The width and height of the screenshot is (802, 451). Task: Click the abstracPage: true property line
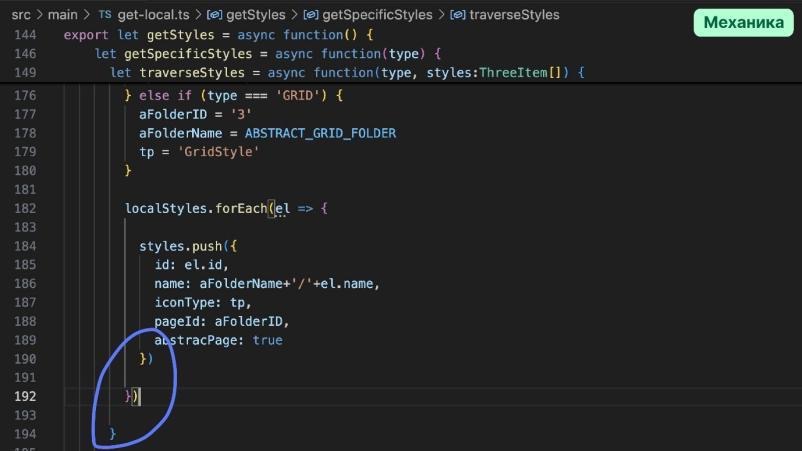tap(218, 341)
